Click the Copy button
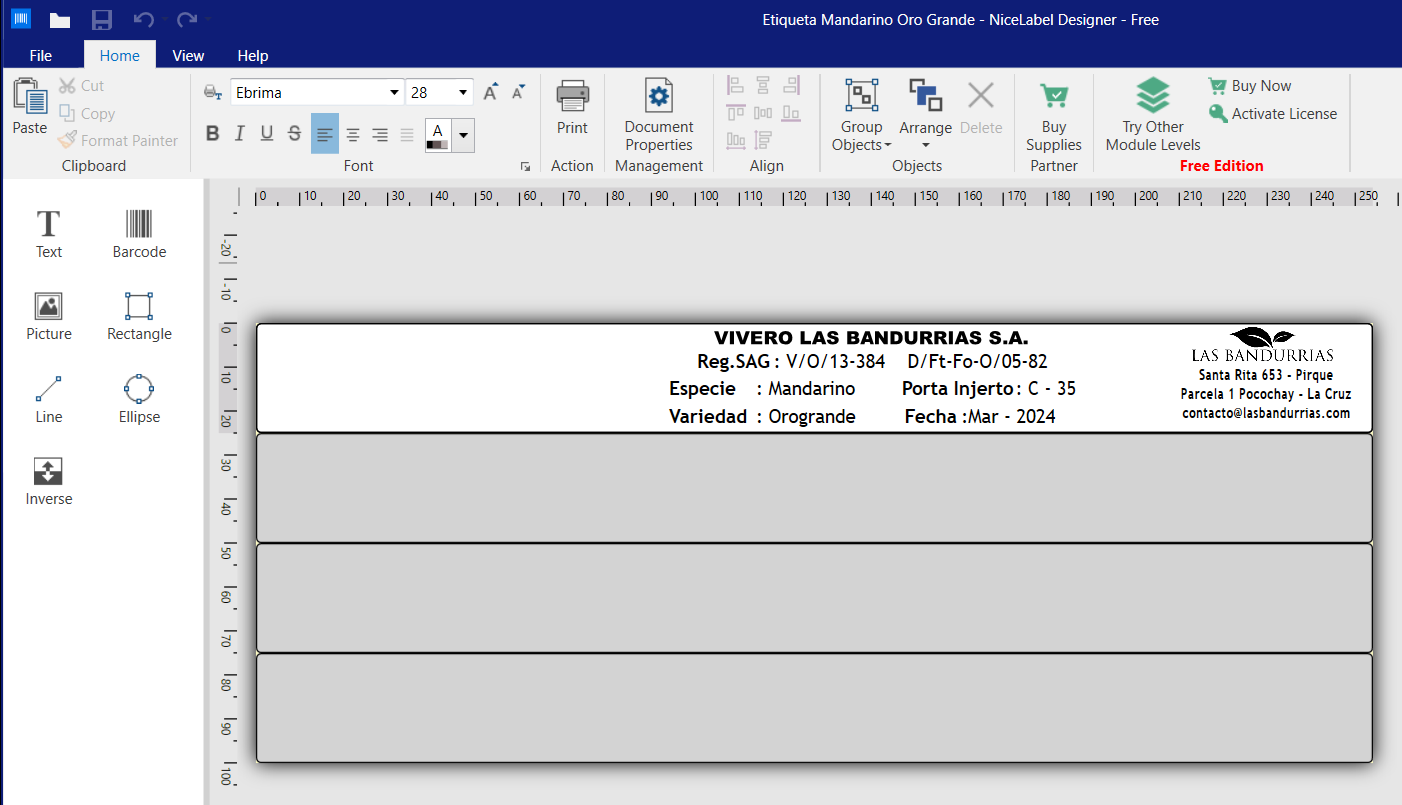The image size is (1402, 805). coord(87,114)
